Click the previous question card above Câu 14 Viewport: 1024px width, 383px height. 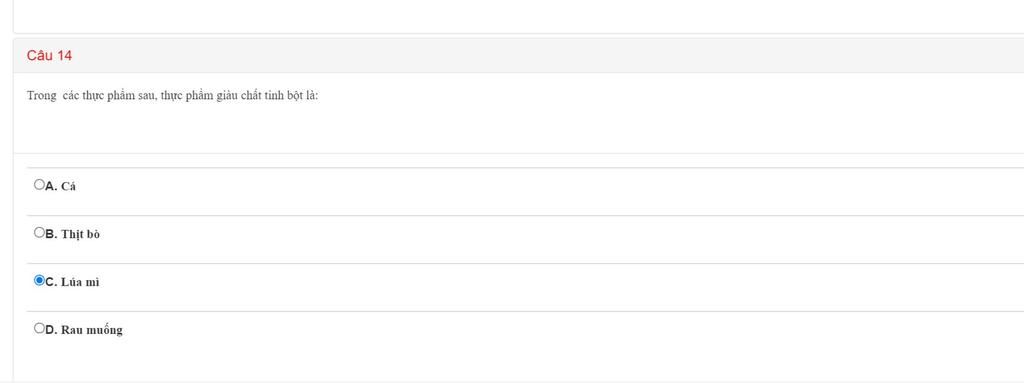coord(519,16)
